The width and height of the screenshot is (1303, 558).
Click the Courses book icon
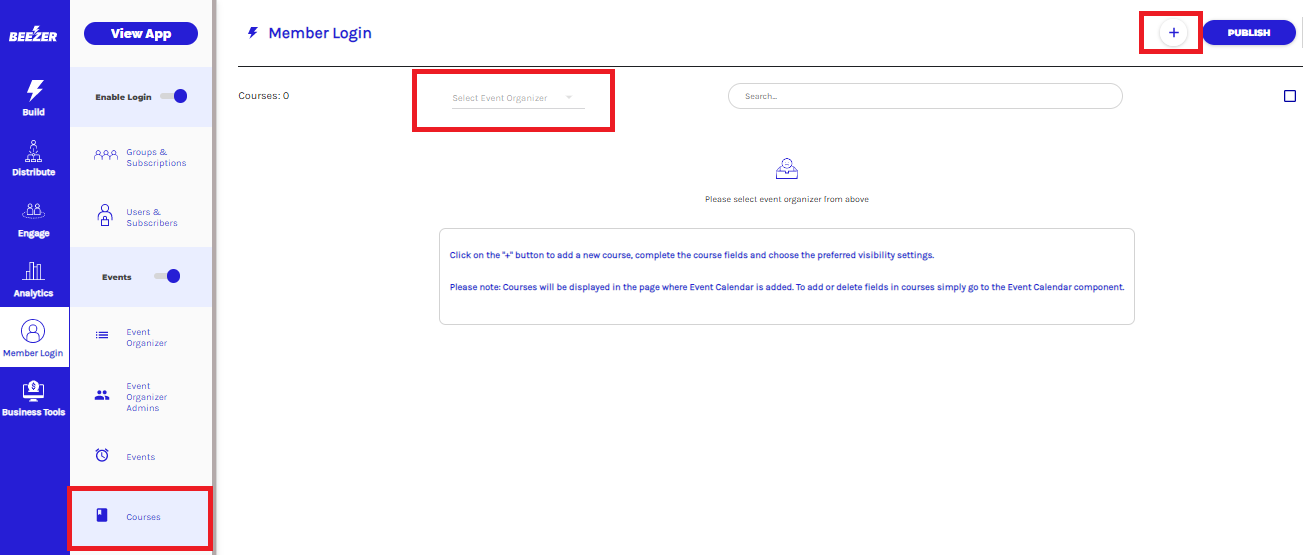point(102,515)
